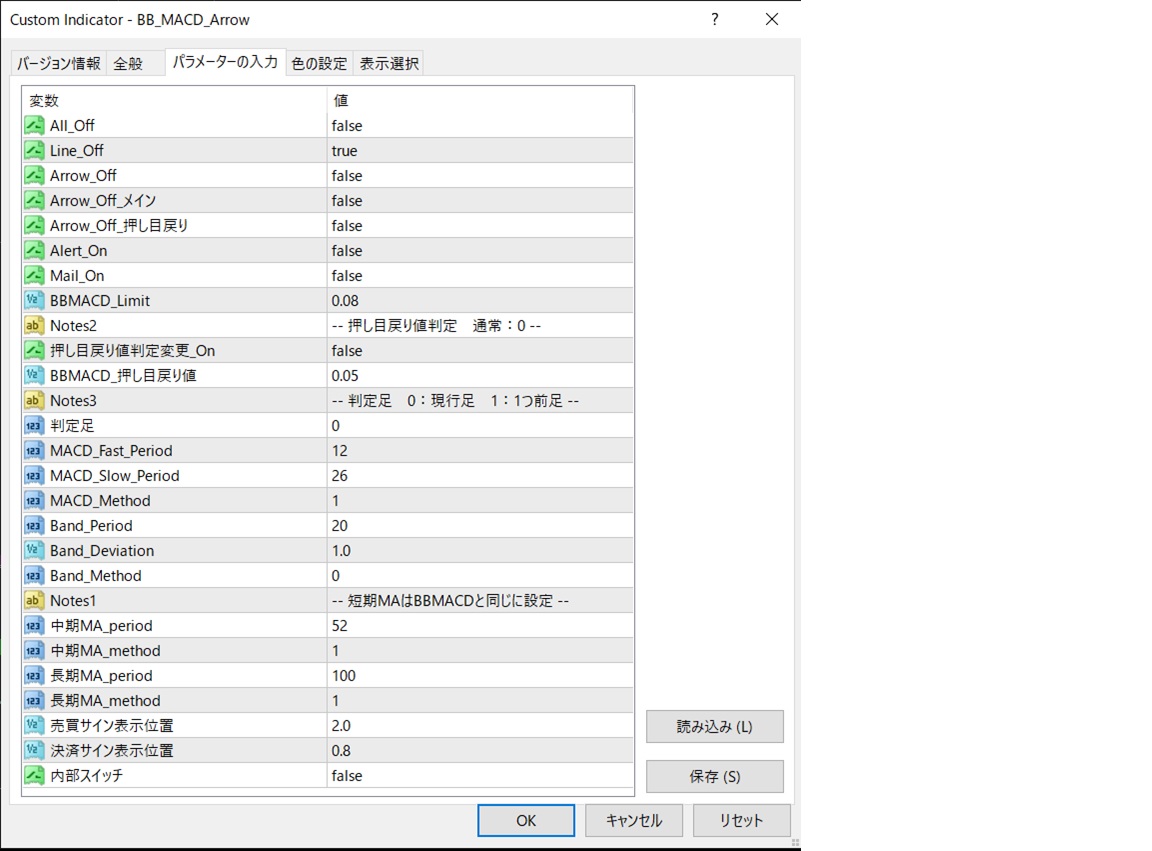Confirm settings with the OK button
Viewport: 1152px width, 851px height.
(x=526, y=820)
